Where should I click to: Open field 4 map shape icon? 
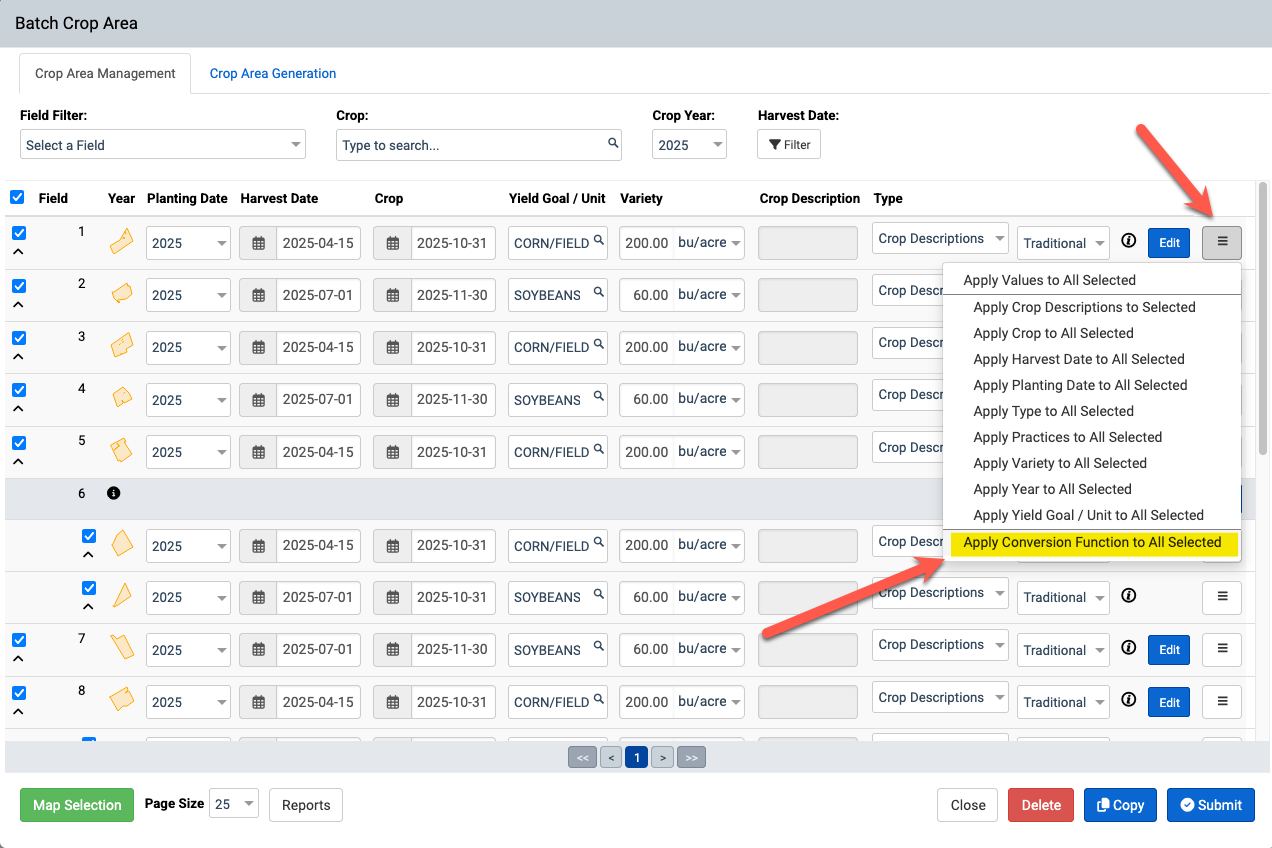coord(121,397)
